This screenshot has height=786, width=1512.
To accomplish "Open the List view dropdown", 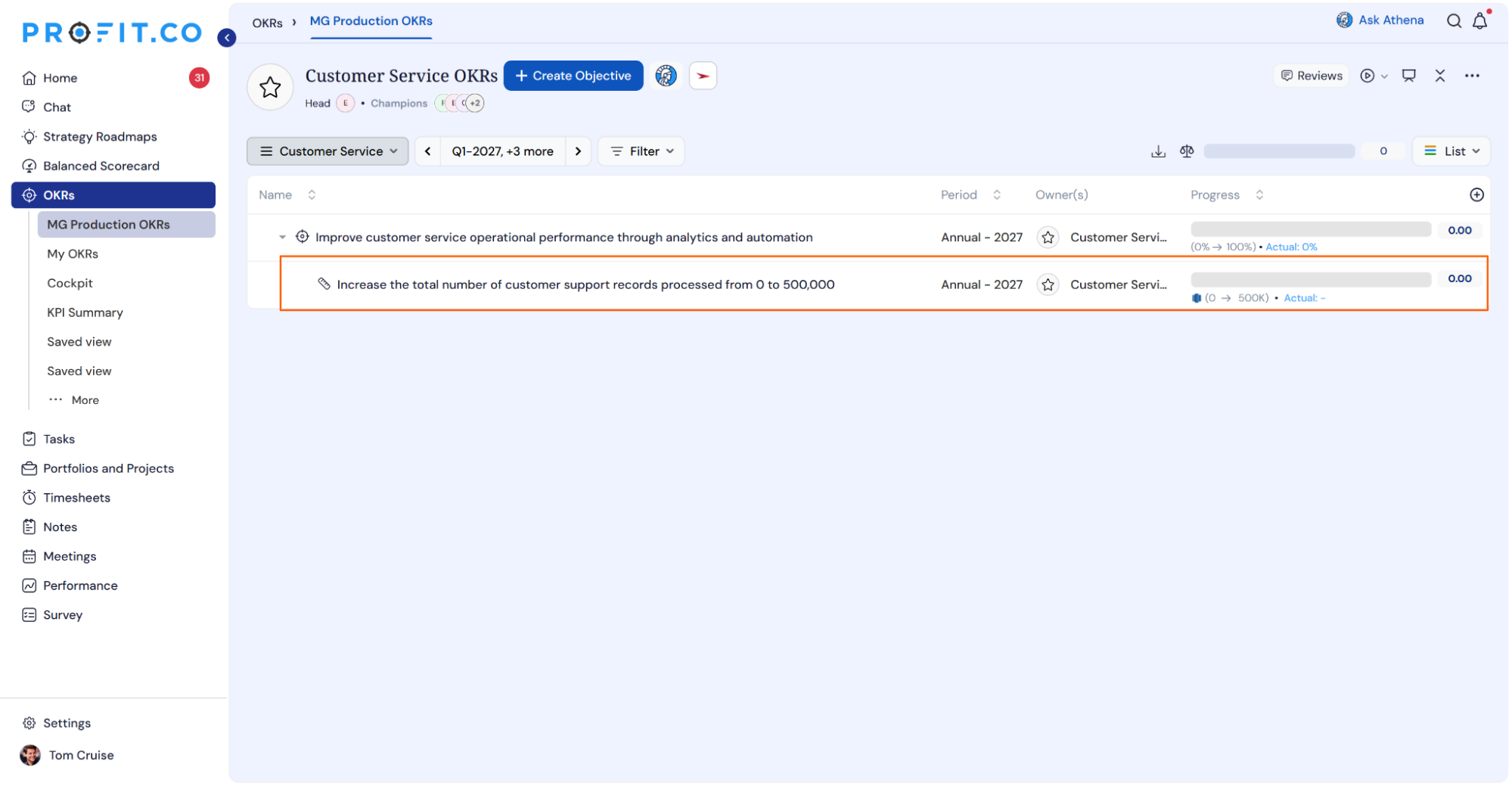I will point(1451,151).
